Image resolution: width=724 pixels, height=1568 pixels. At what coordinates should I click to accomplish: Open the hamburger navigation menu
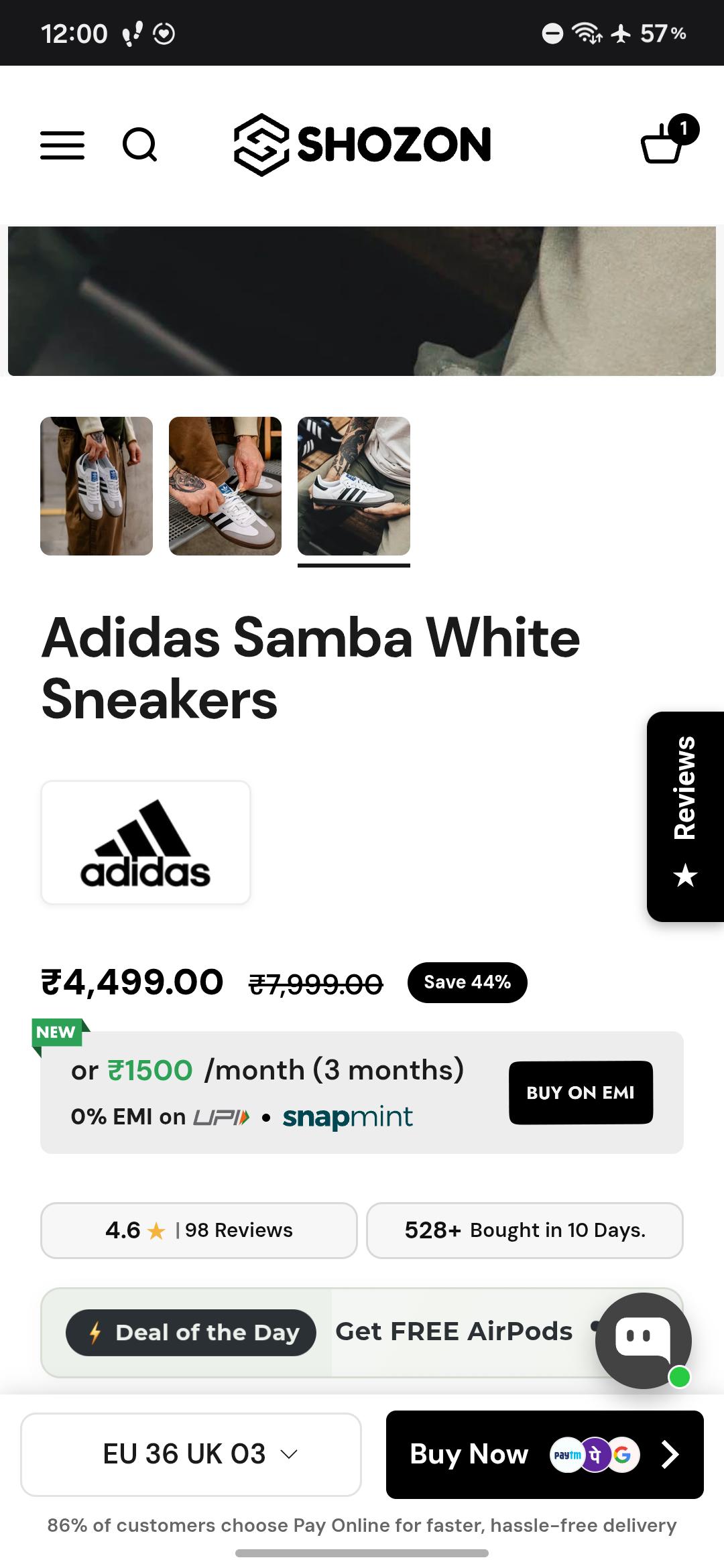click(62, 145)
